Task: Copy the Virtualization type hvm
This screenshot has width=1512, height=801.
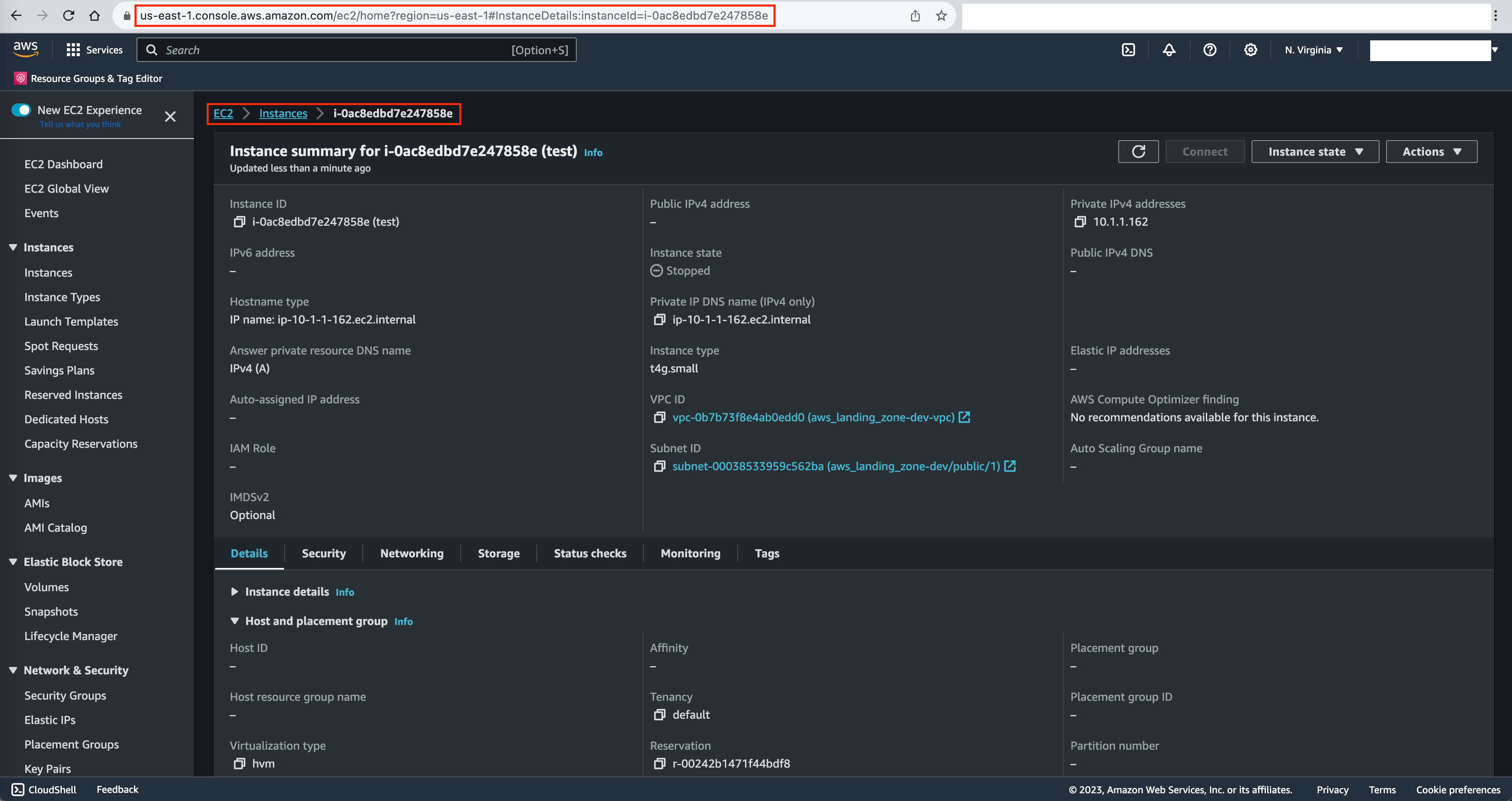Action: click(x=239, y=764)
